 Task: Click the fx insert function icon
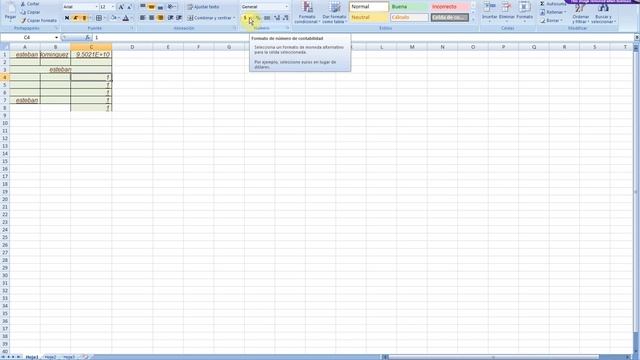pos(88,38)
